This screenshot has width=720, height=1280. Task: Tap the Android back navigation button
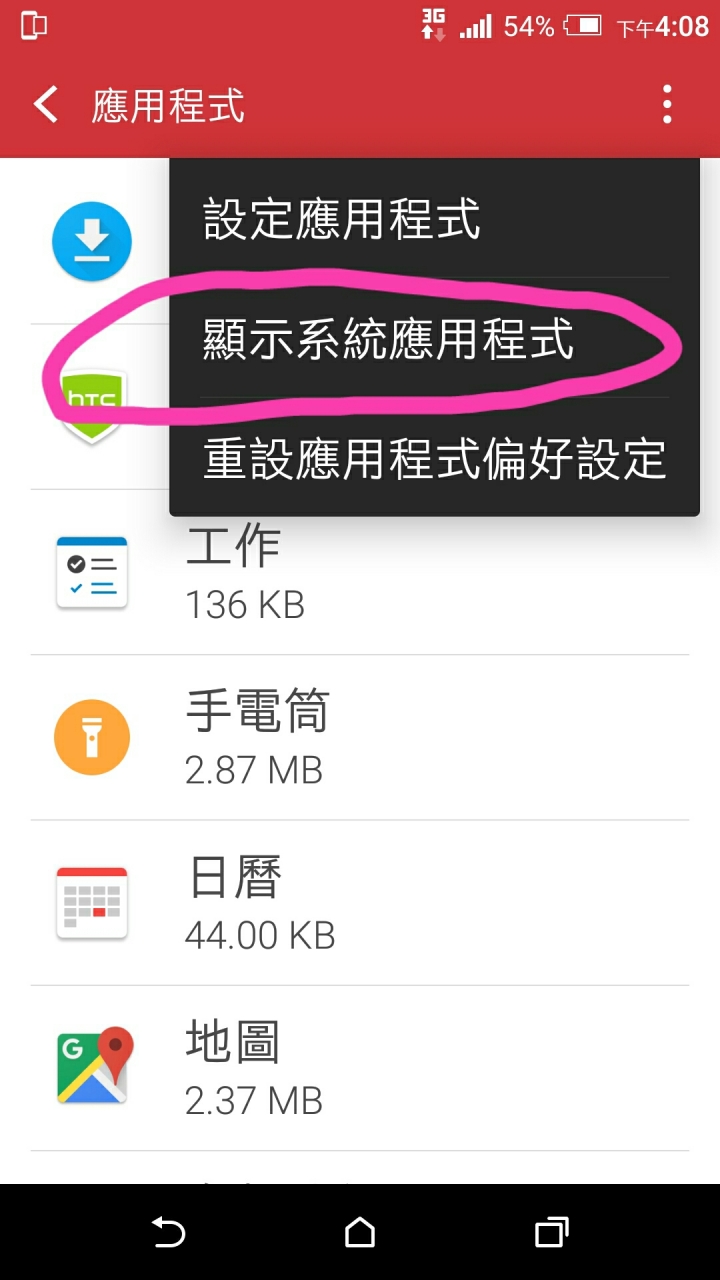(x=168, y=1232)
